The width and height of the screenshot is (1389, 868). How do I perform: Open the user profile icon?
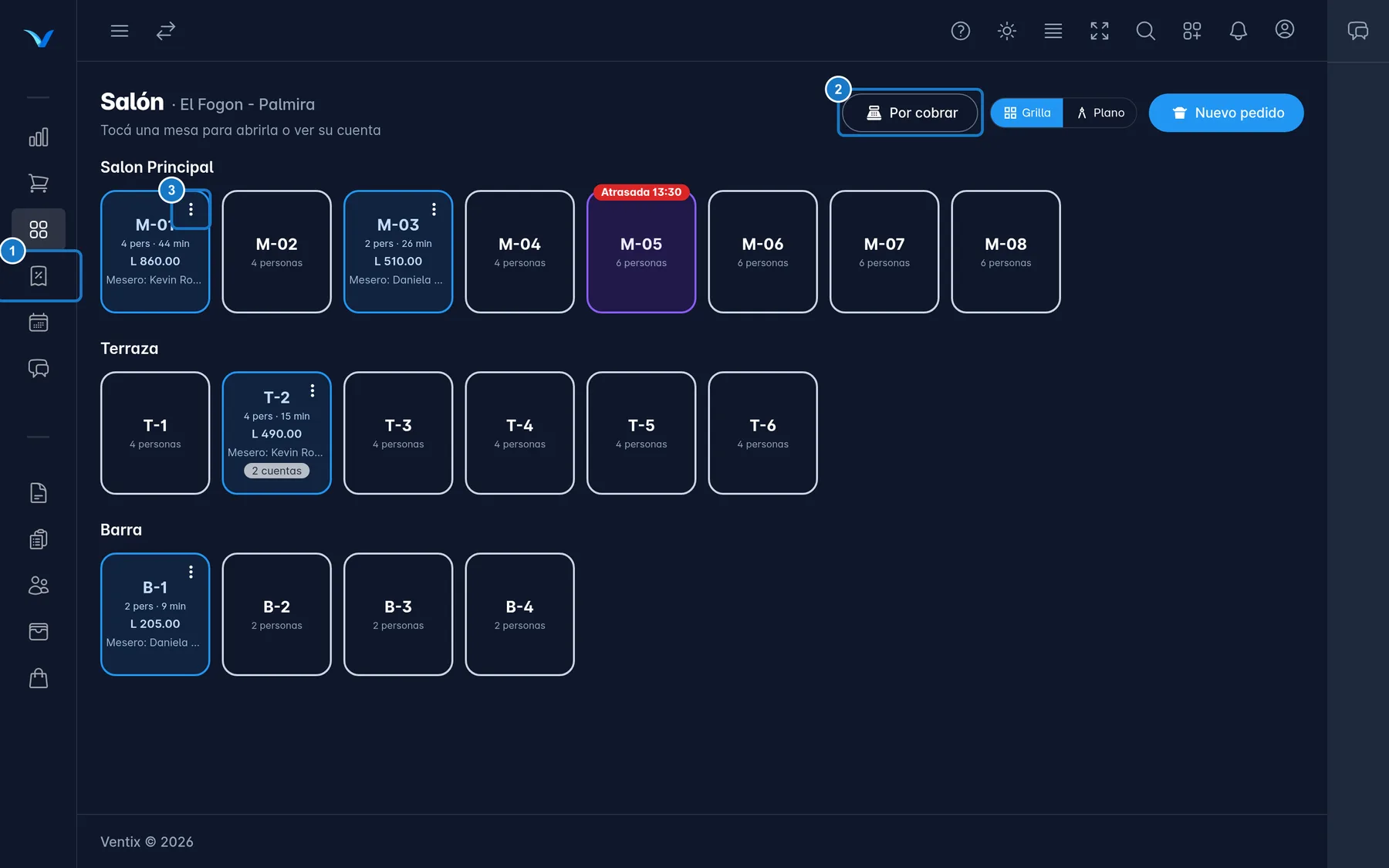click(1285, 29)
